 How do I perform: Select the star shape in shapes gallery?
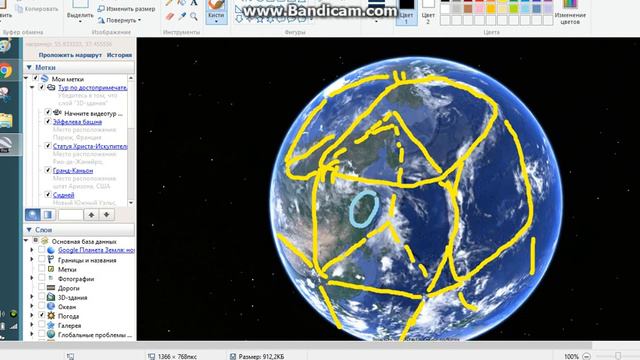coord(260,19)
